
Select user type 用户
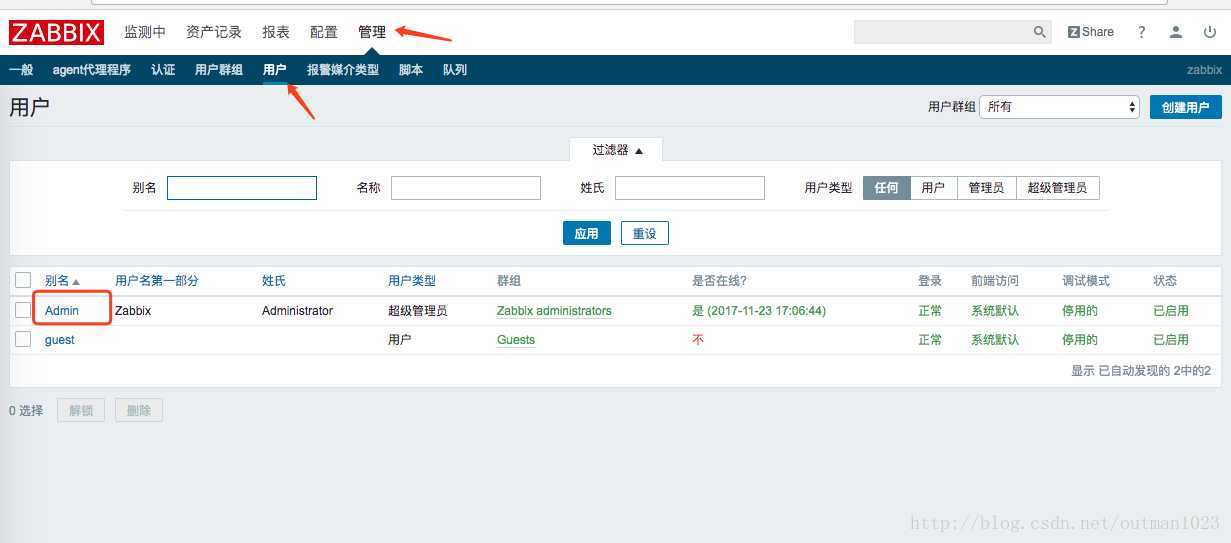pos(933,188)
